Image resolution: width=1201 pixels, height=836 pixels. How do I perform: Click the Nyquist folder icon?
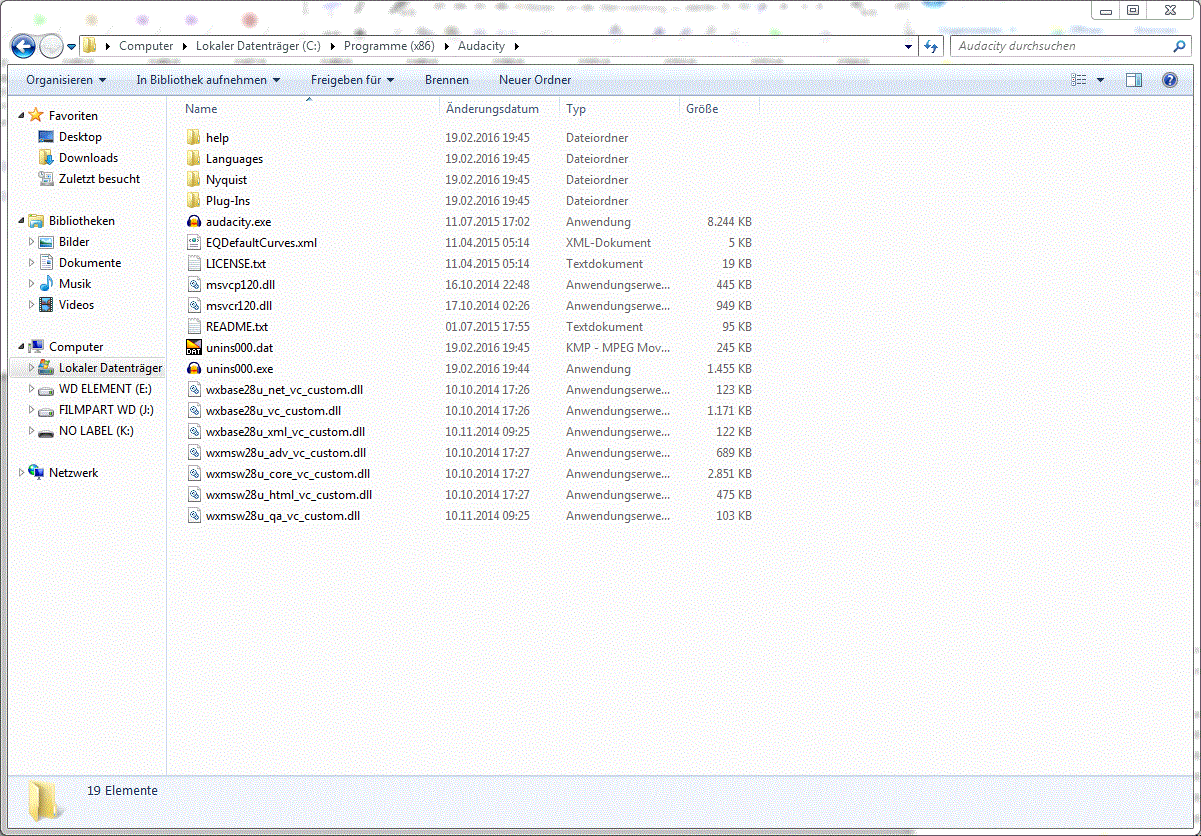pyautogui.click(x=194, y=180)
